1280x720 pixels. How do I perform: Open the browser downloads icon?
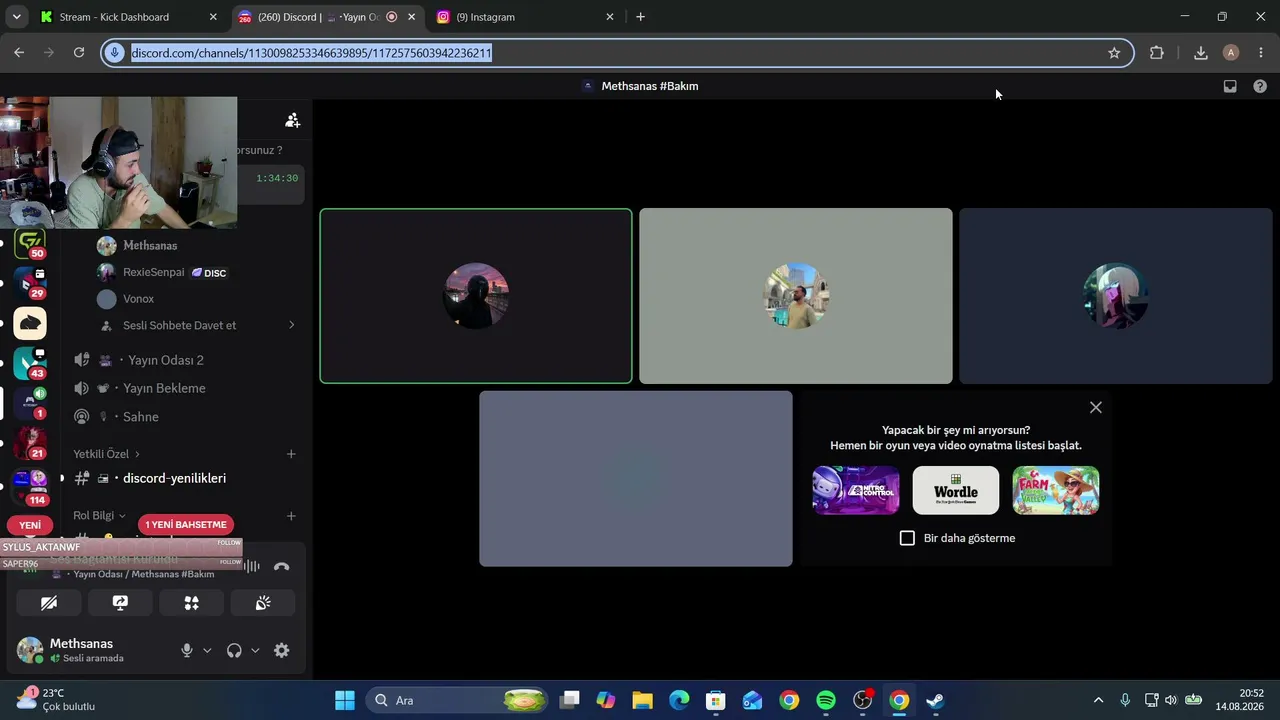tap(1201, 53)
